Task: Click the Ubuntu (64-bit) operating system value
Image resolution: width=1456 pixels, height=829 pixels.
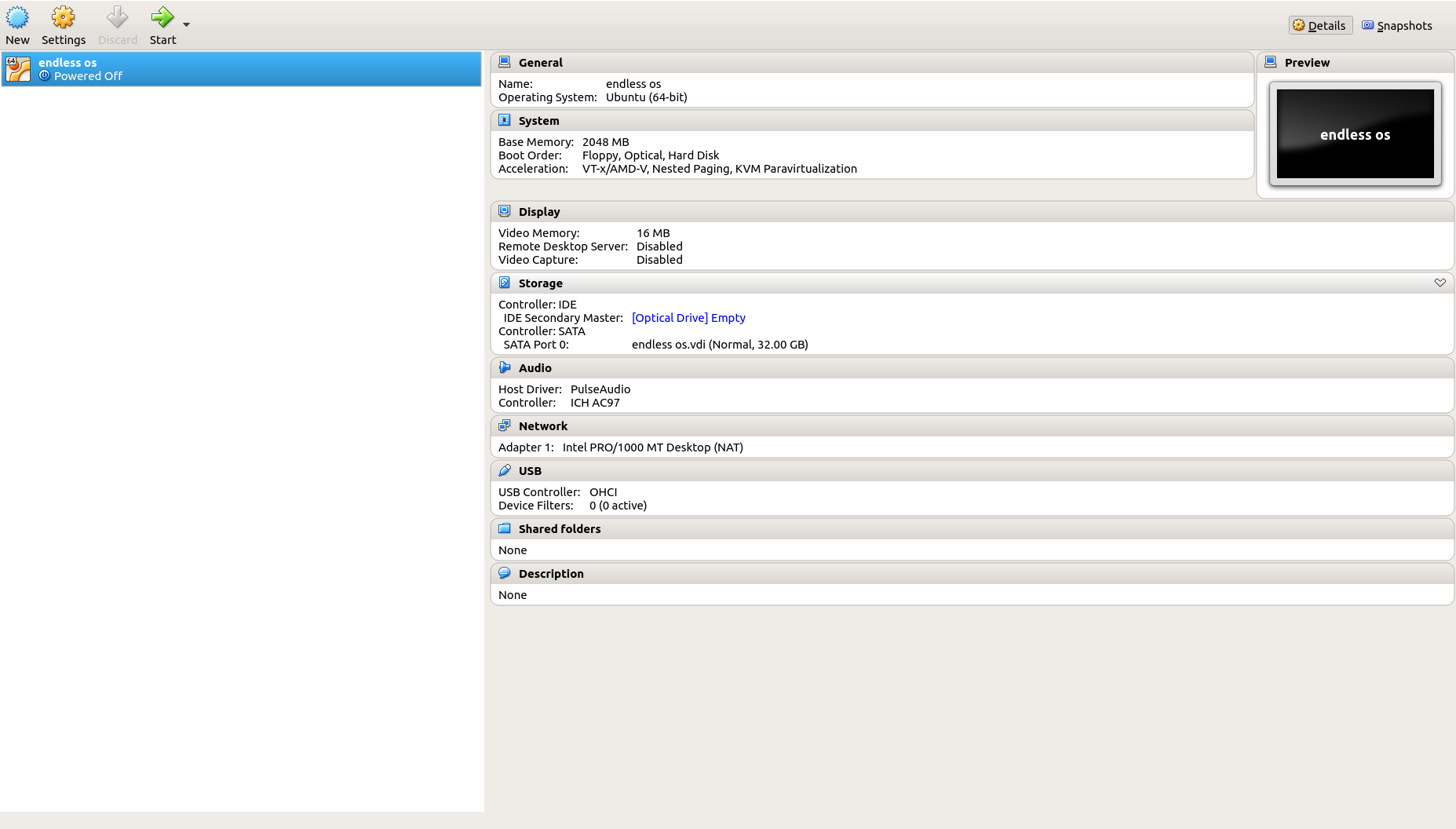Action: click(647, 97)
